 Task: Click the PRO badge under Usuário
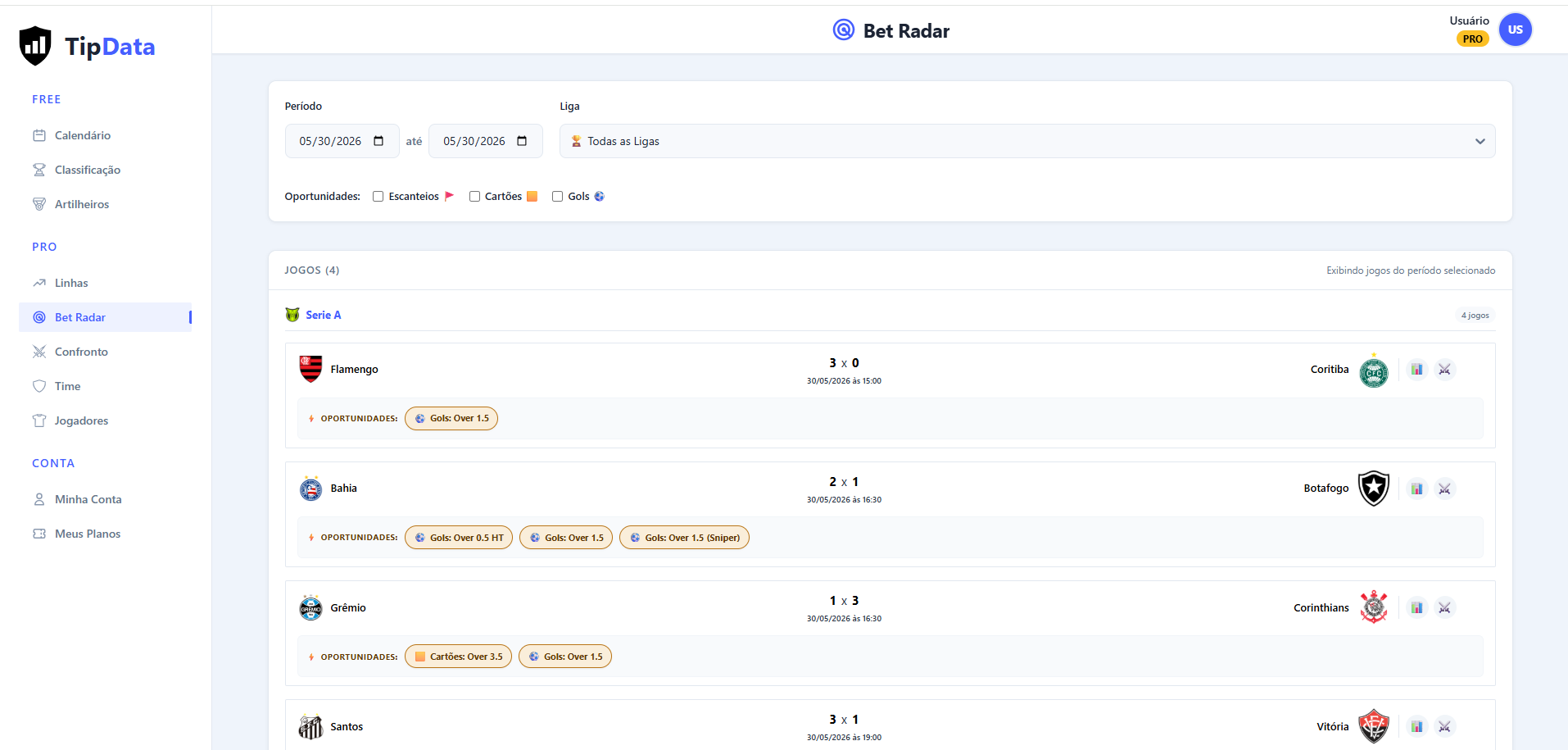1472,39
